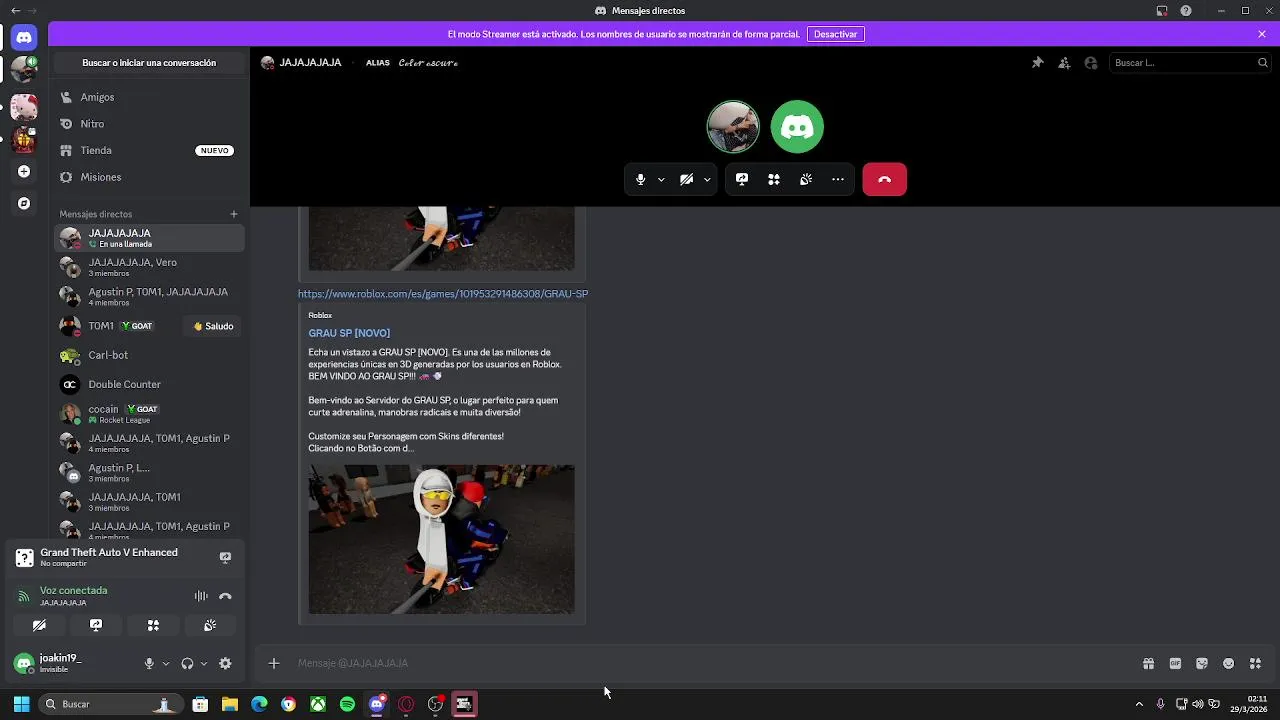Image resolution: width=1280 pixels, height=720 pixels.
Task: Select the JAJAJAJAJA En una llamada conversation
Action: tap(148, 238)
